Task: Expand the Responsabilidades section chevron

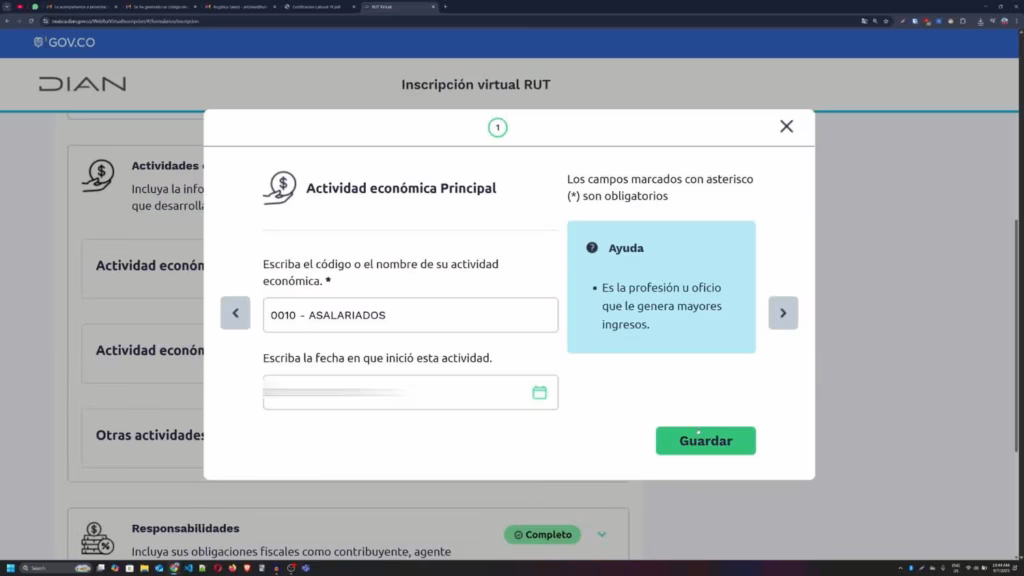Action: [601, 534]
